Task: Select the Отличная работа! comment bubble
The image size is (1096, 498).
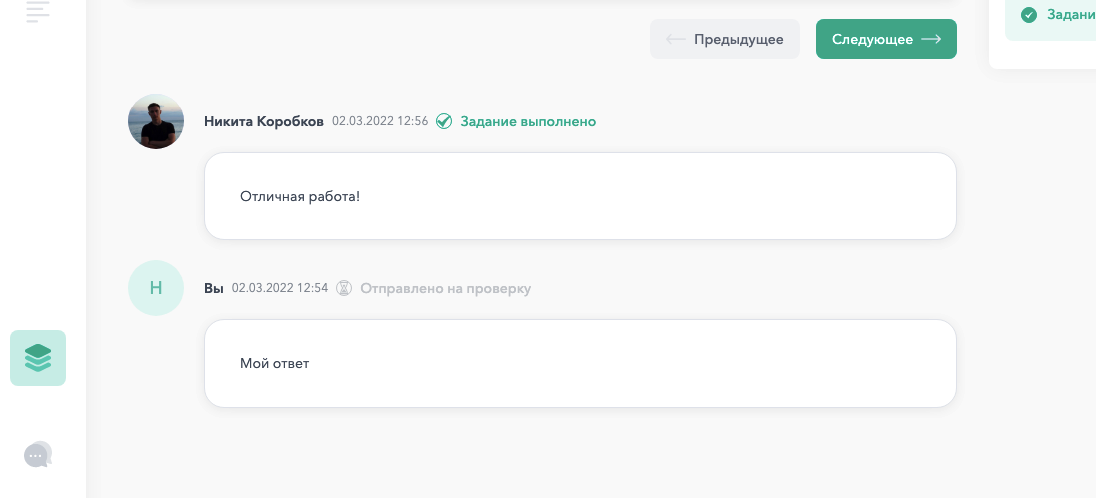Action: tap(579, 196)
